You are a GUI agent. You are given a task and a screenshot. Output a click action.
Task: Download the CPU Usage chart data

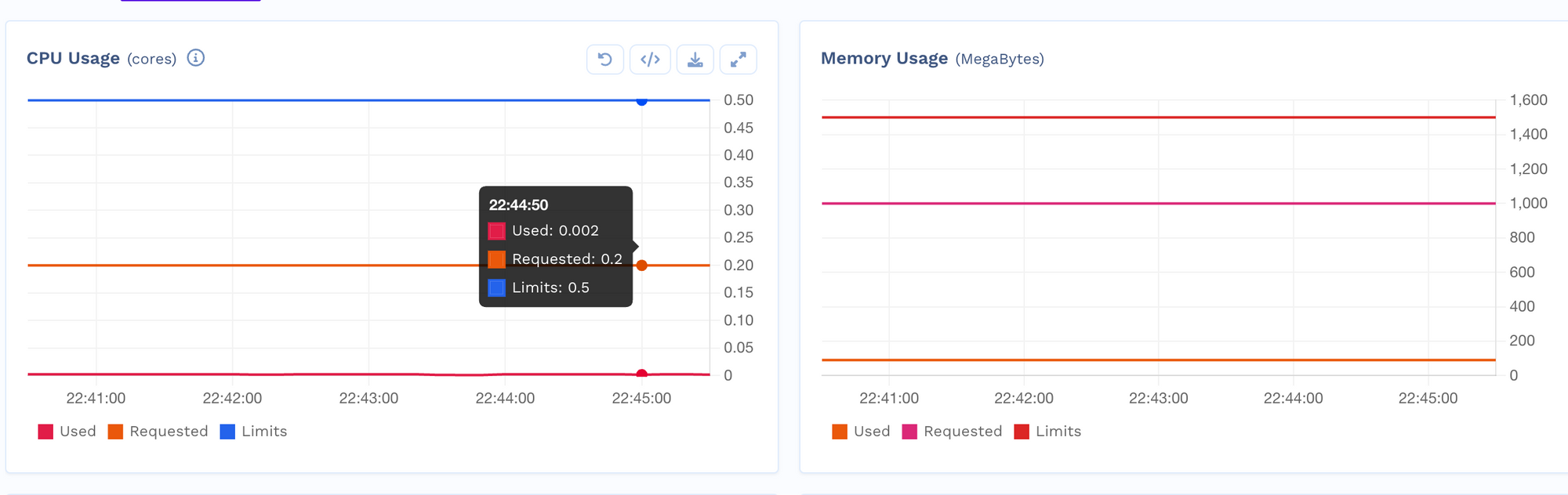click(695, 60)
